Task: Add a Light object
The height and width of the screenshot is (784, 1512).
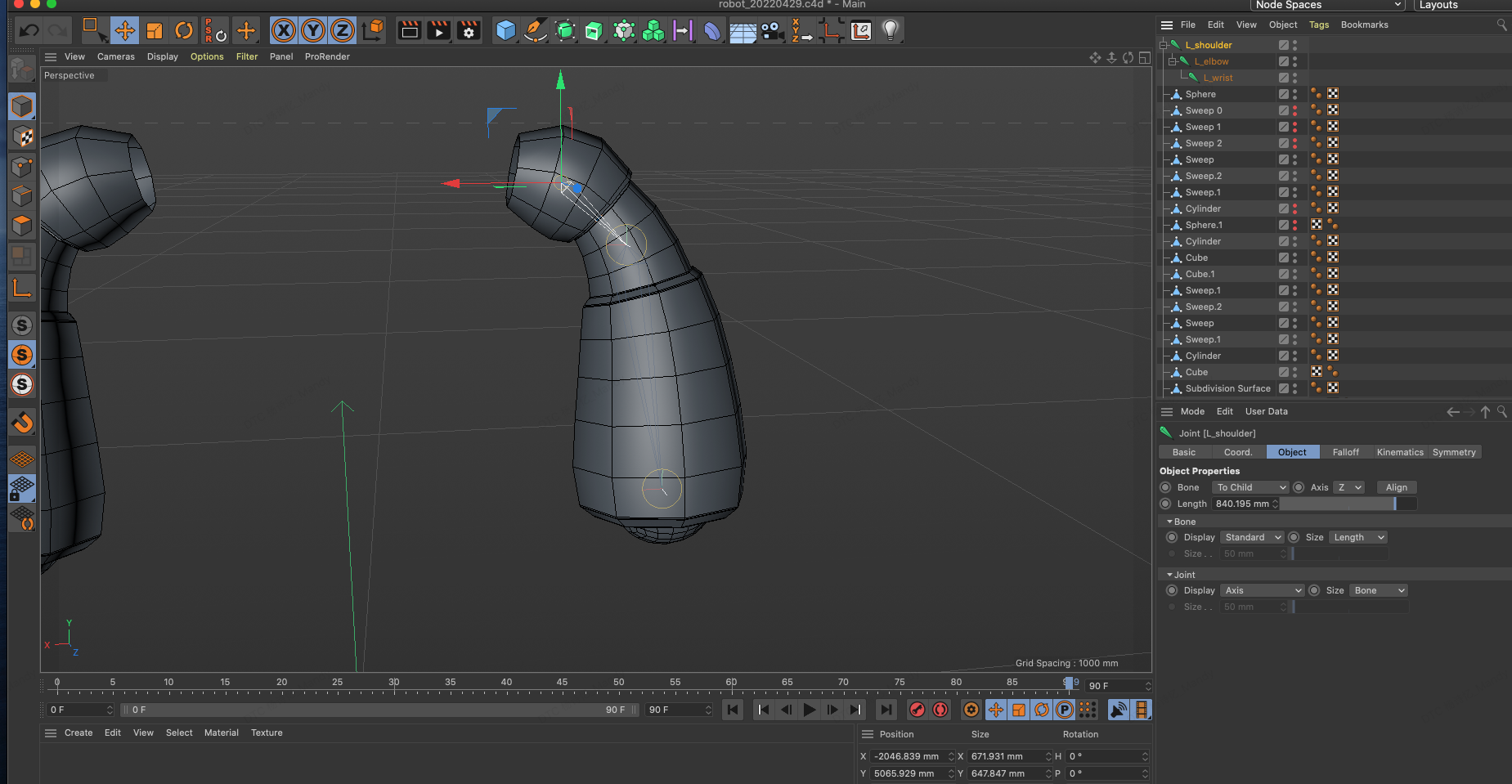Action: (x=891, y=31)
